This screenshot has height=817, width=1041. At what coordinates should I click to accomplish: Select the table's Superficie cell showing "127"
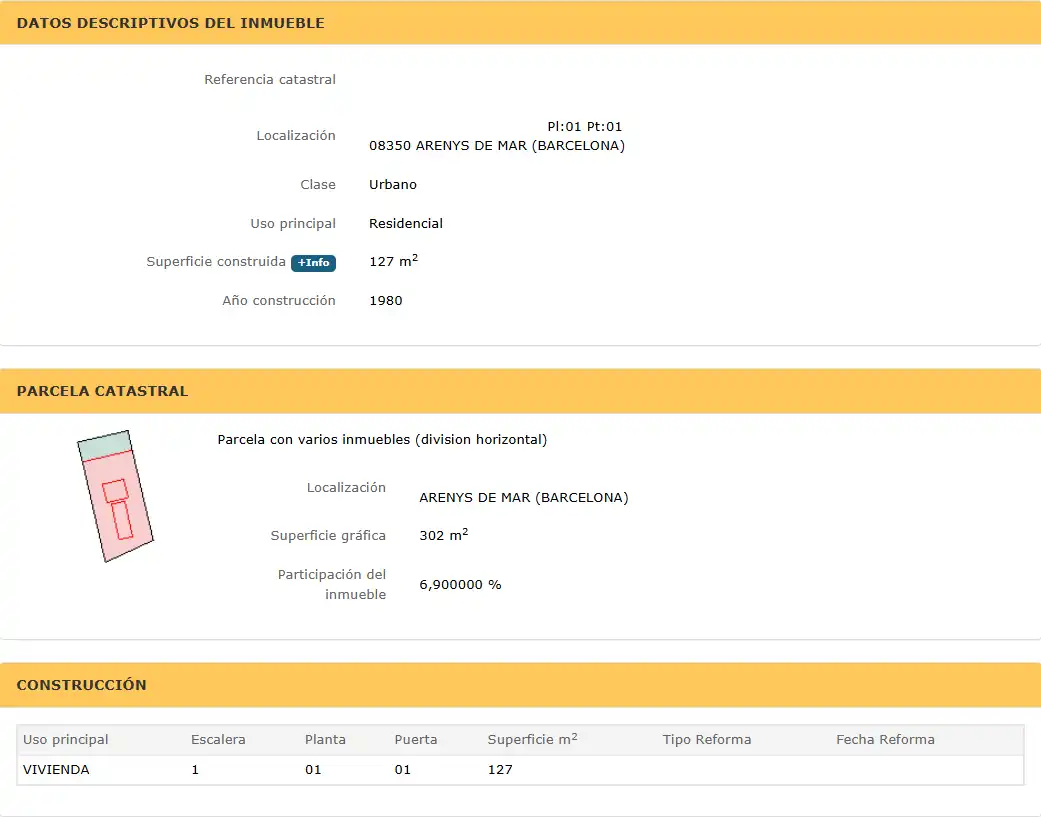pyautogui.click(x=500, y=770)
